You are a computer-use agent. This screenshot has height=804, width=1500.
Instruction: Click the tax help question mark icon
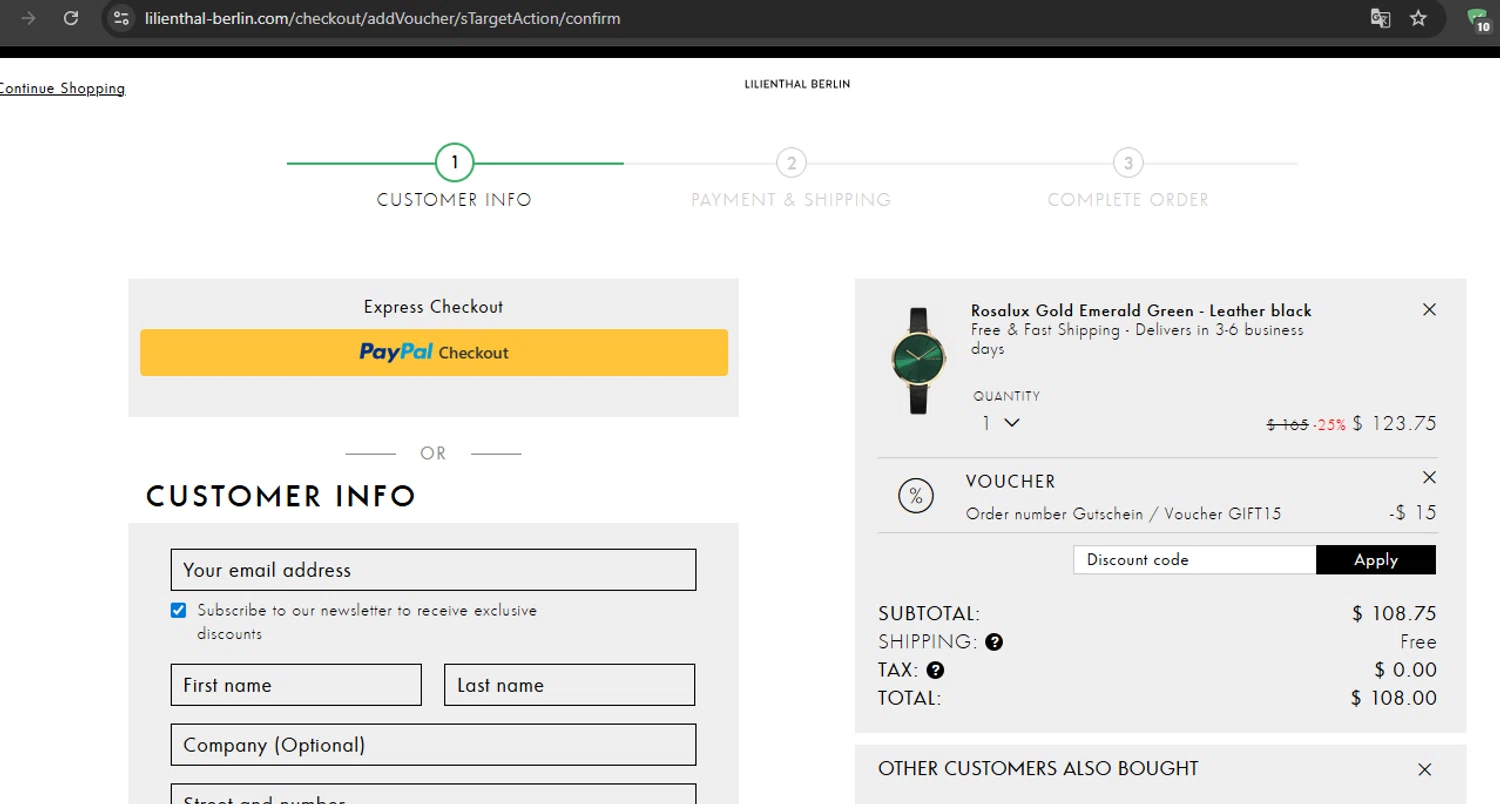[x=935, y=670]
